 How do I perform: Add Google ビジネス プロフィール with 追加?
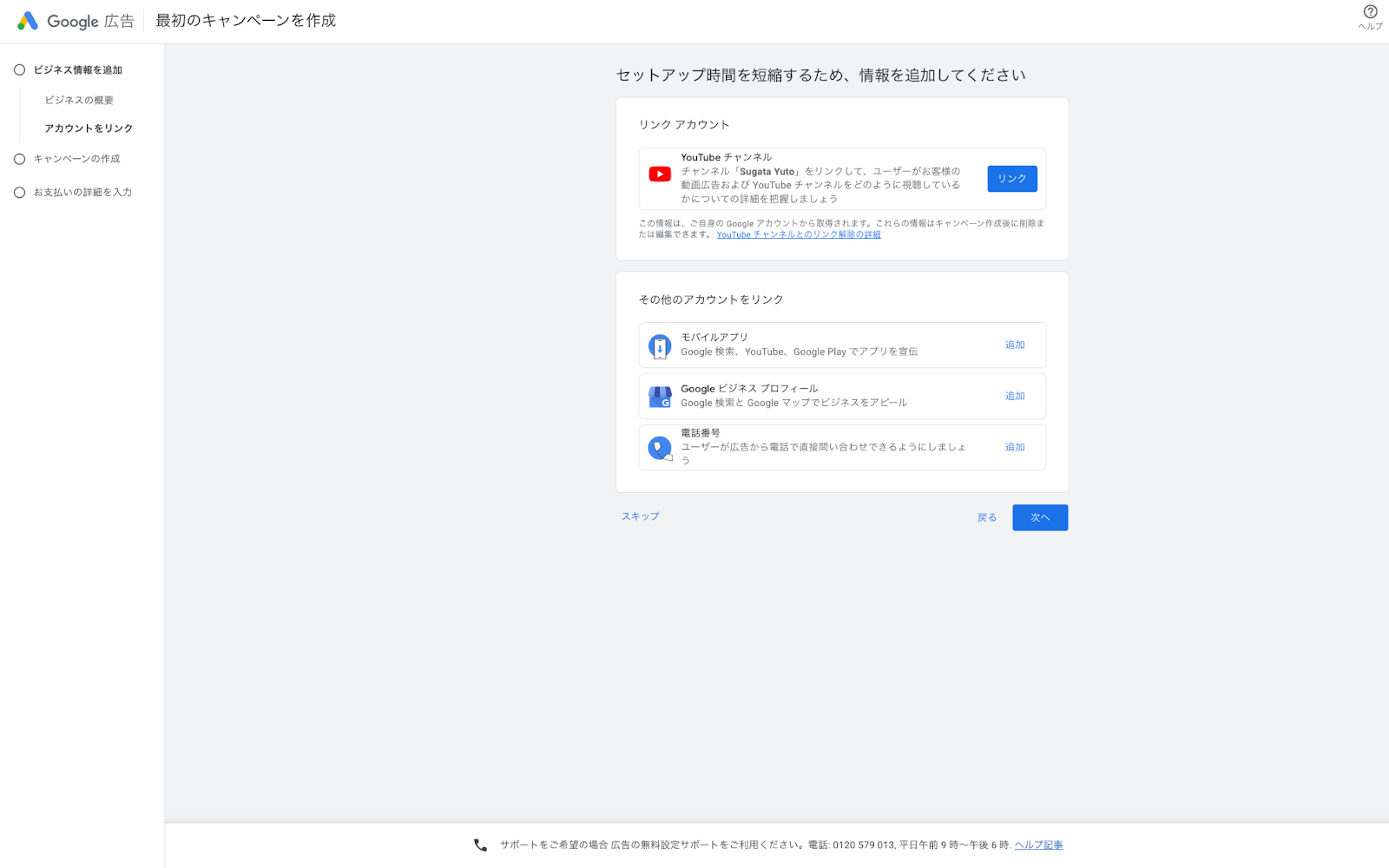(x=1015, y=396)
